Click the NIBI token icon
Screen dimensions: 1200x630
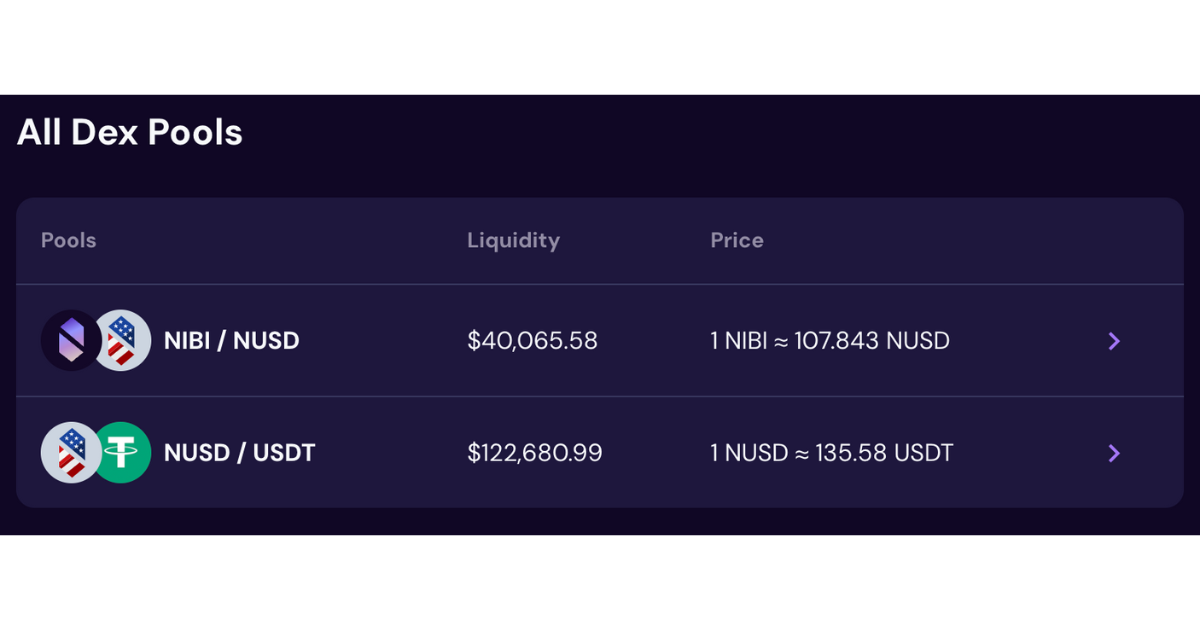[x=71, y=340]
